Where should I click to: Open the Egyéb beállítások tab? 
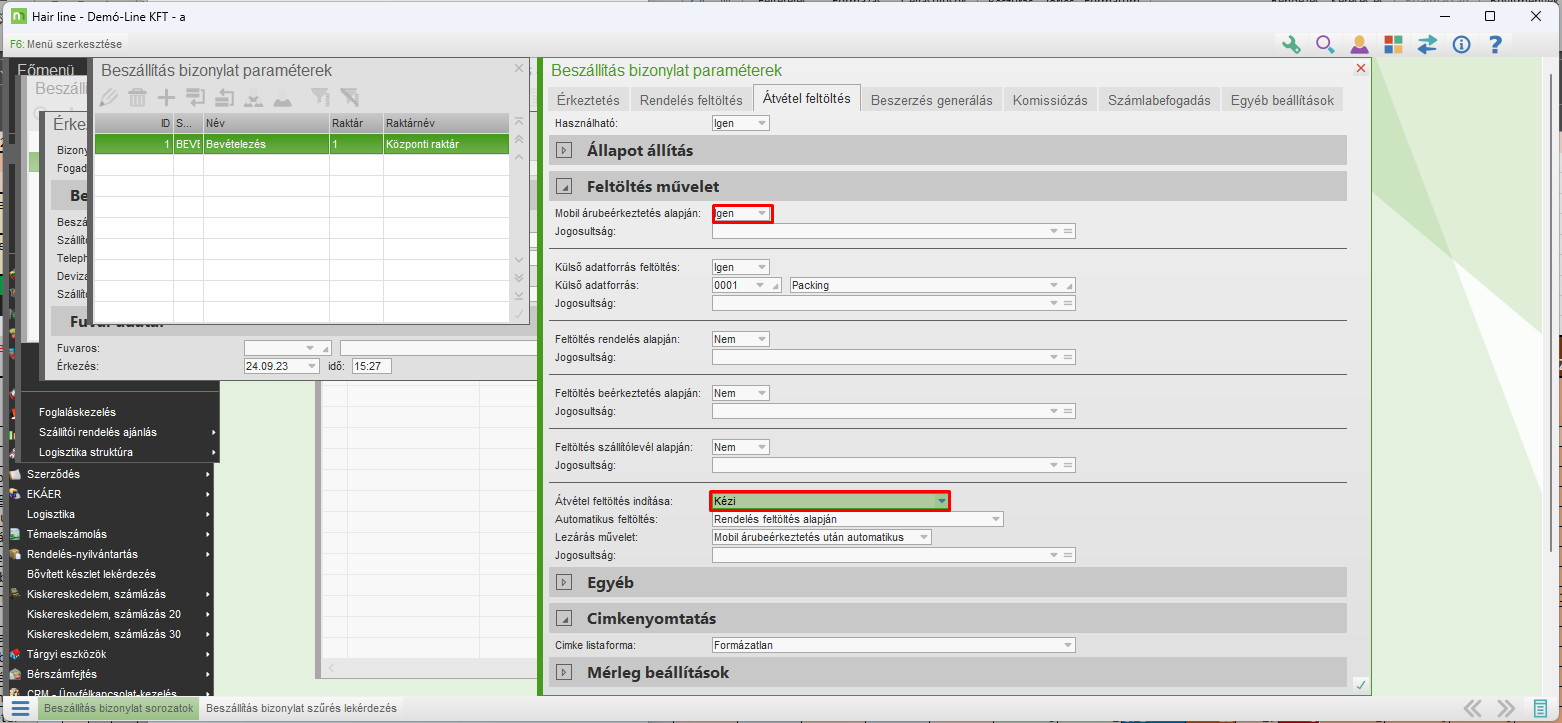tap(1282, 100)
